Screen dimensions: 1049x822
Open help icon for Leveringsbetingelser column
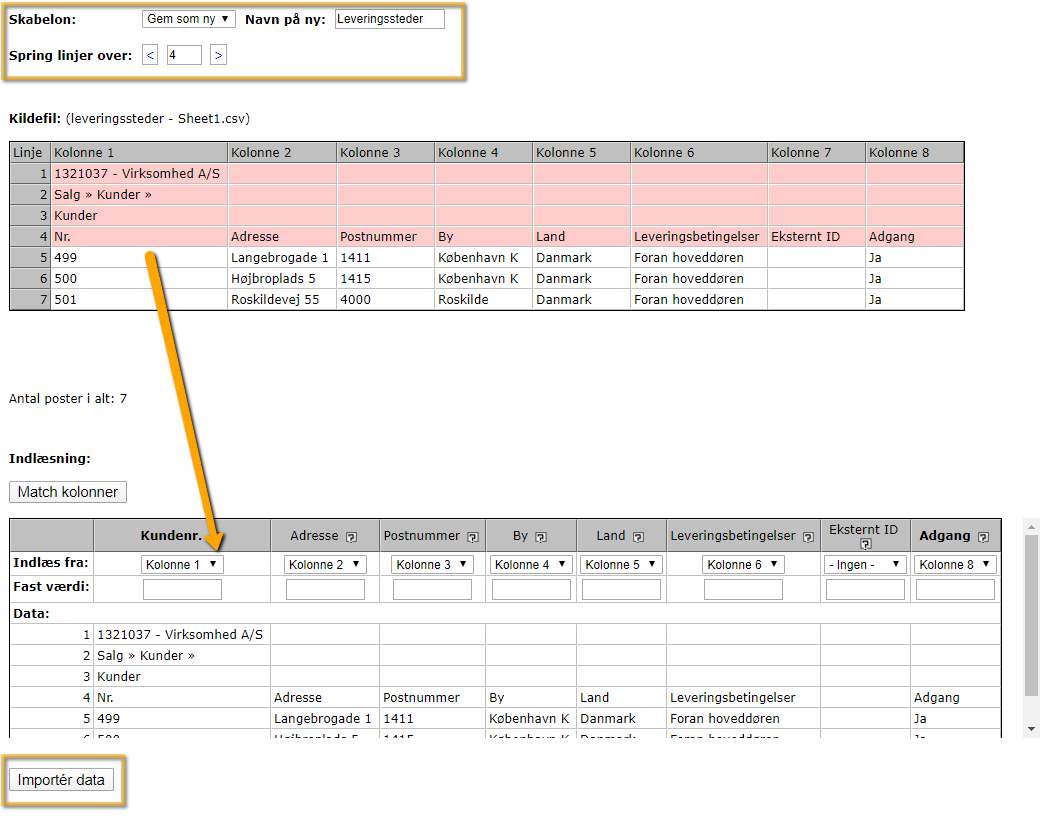(808, 537)
